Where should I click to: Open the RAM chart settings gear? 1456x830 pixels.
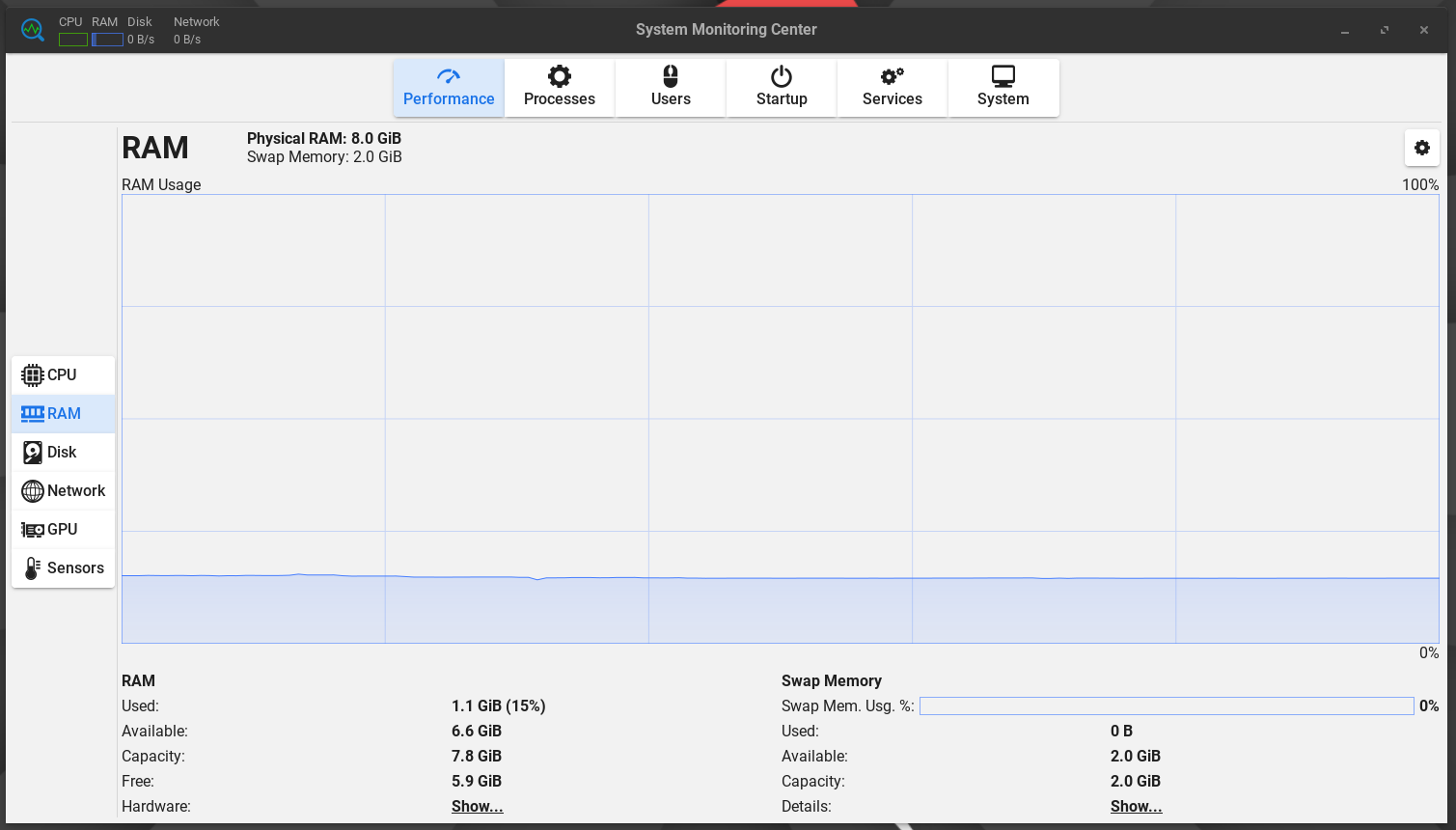pyautogui.click(x=1421, y=148)
